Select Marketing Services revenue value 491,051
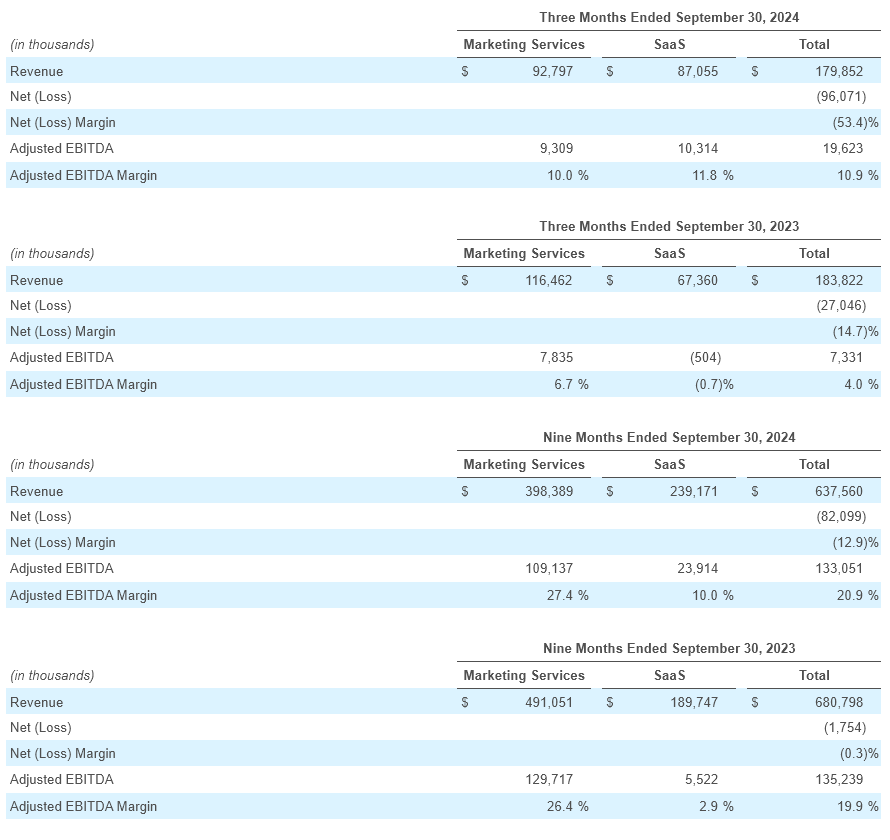 549,703
